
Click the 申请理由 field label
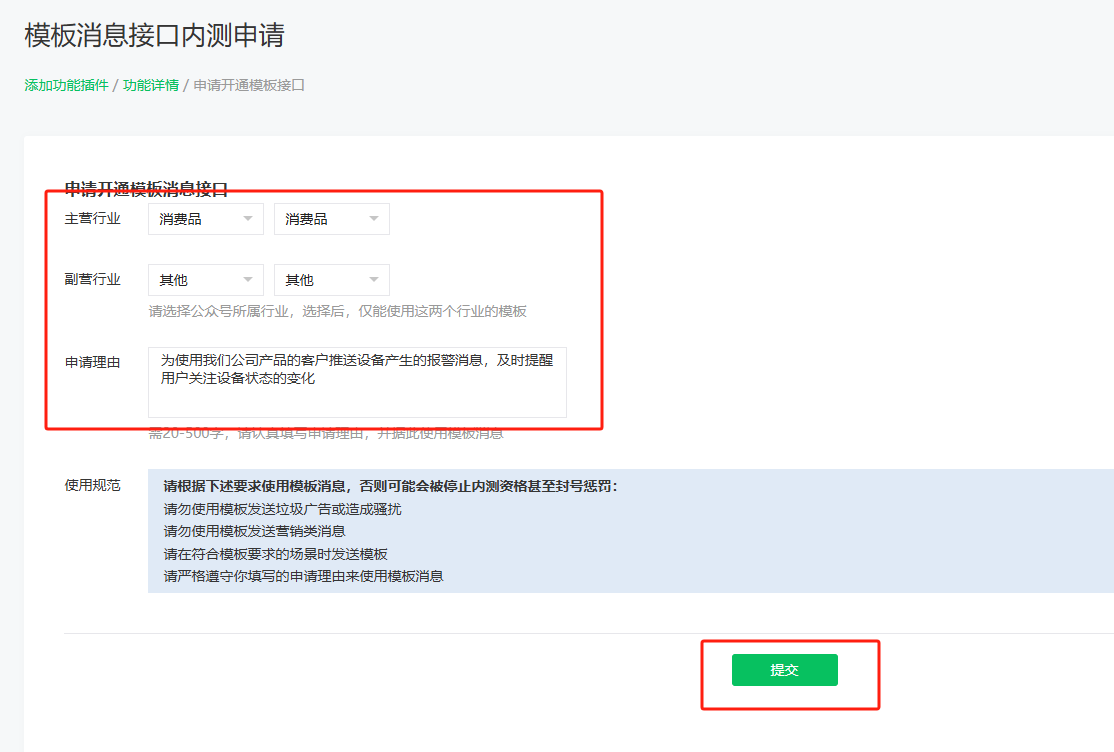point(92,362)
